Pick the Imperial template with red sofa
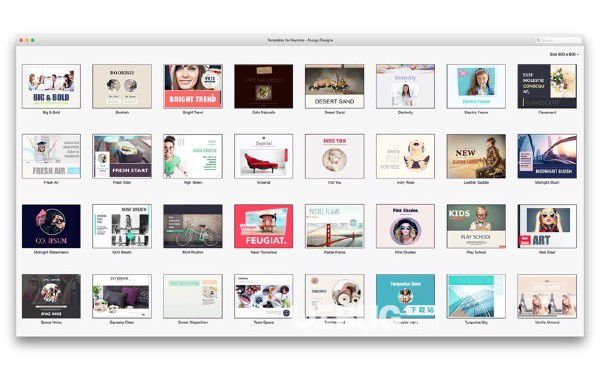Image resolution: width=600 pixels, height=375 pixels. point(264,156)
